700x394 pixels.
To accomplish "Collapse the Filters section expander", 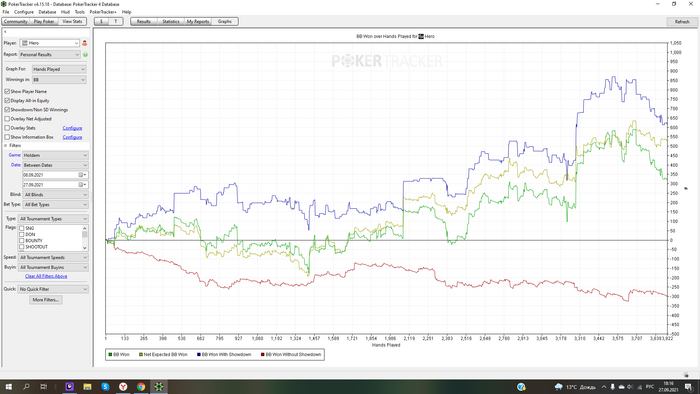I will click(x=6, y=145).
